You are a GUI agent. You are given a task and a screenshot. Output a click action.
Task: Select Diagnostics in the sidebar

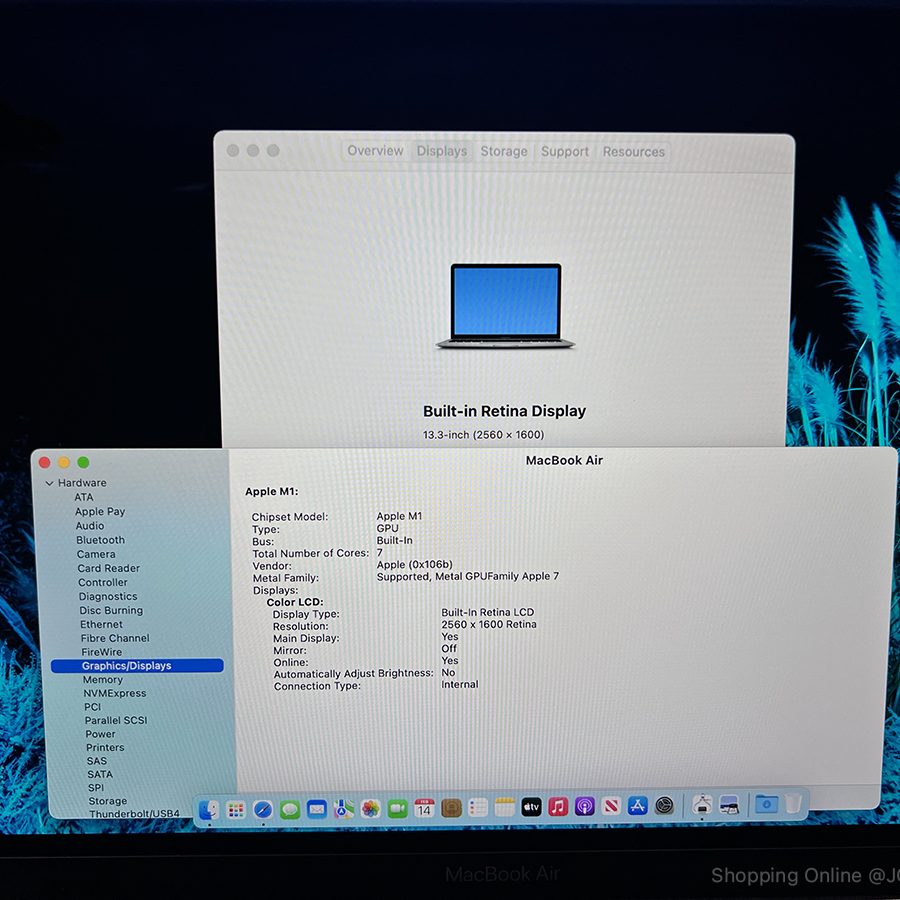pyautogui.click(x=108, y=596)
